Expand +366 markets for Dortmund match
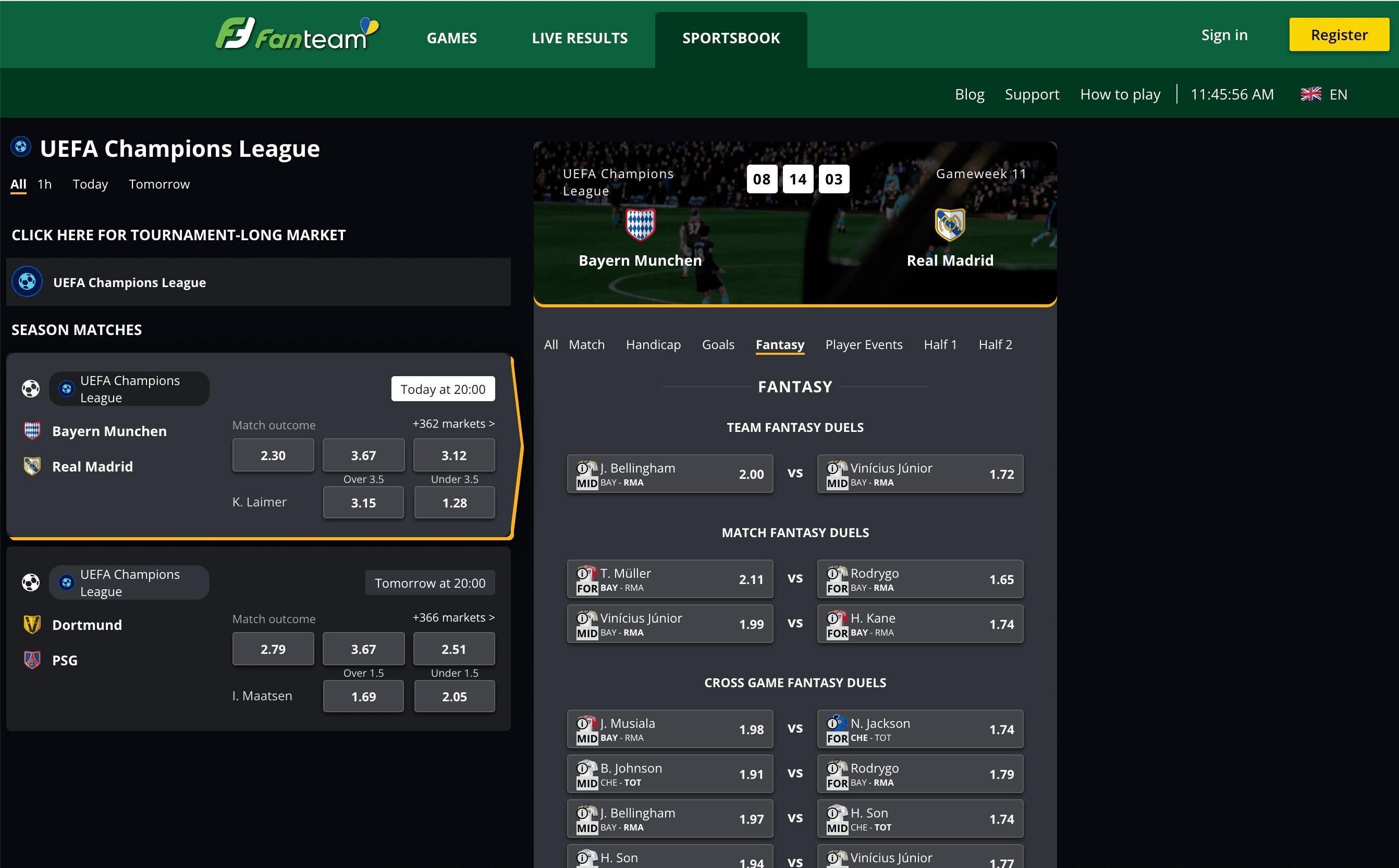This screenshot has width=1399, height=868. click(453, 618)
